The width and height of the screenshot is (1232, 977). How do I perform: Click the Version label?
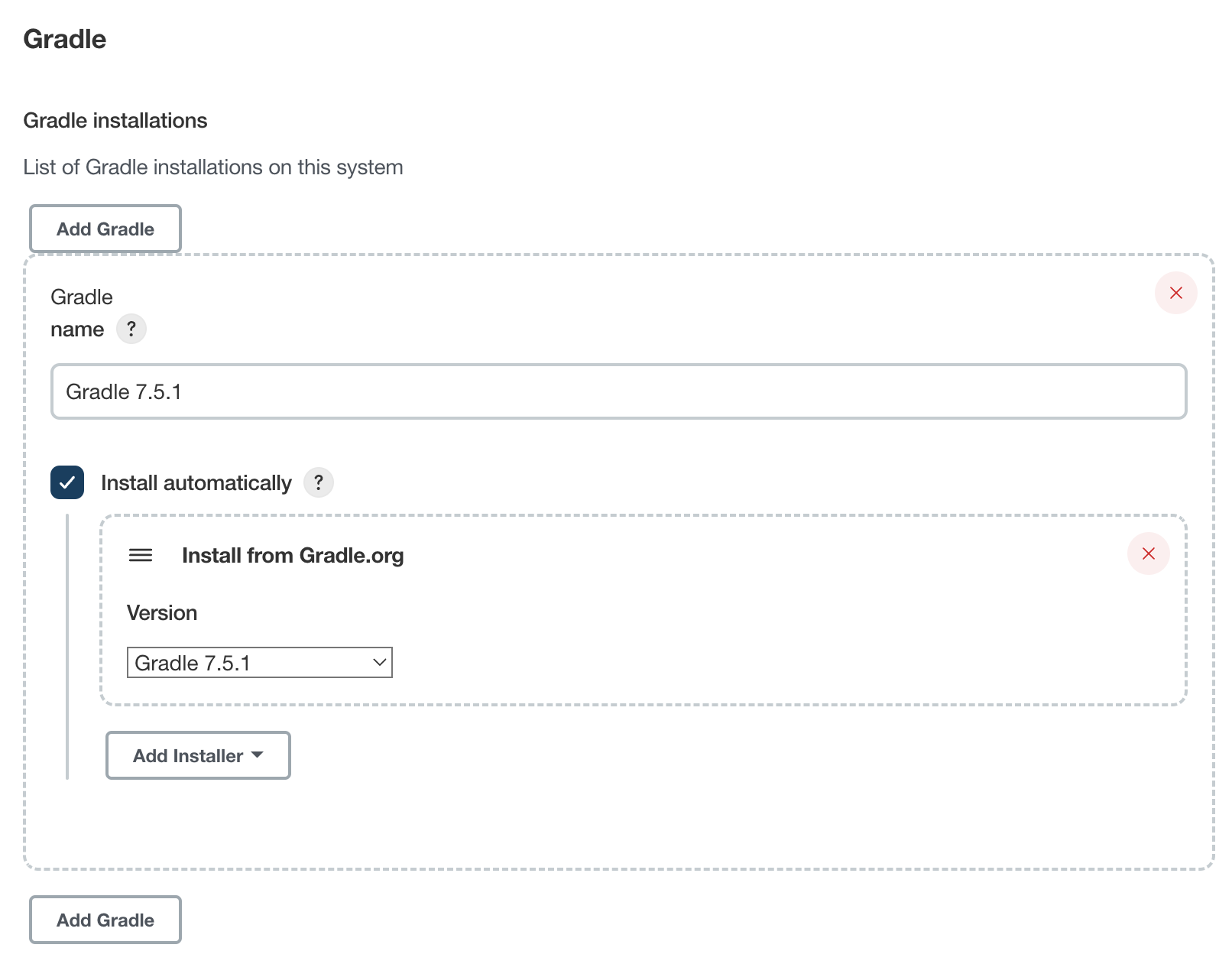162,613
